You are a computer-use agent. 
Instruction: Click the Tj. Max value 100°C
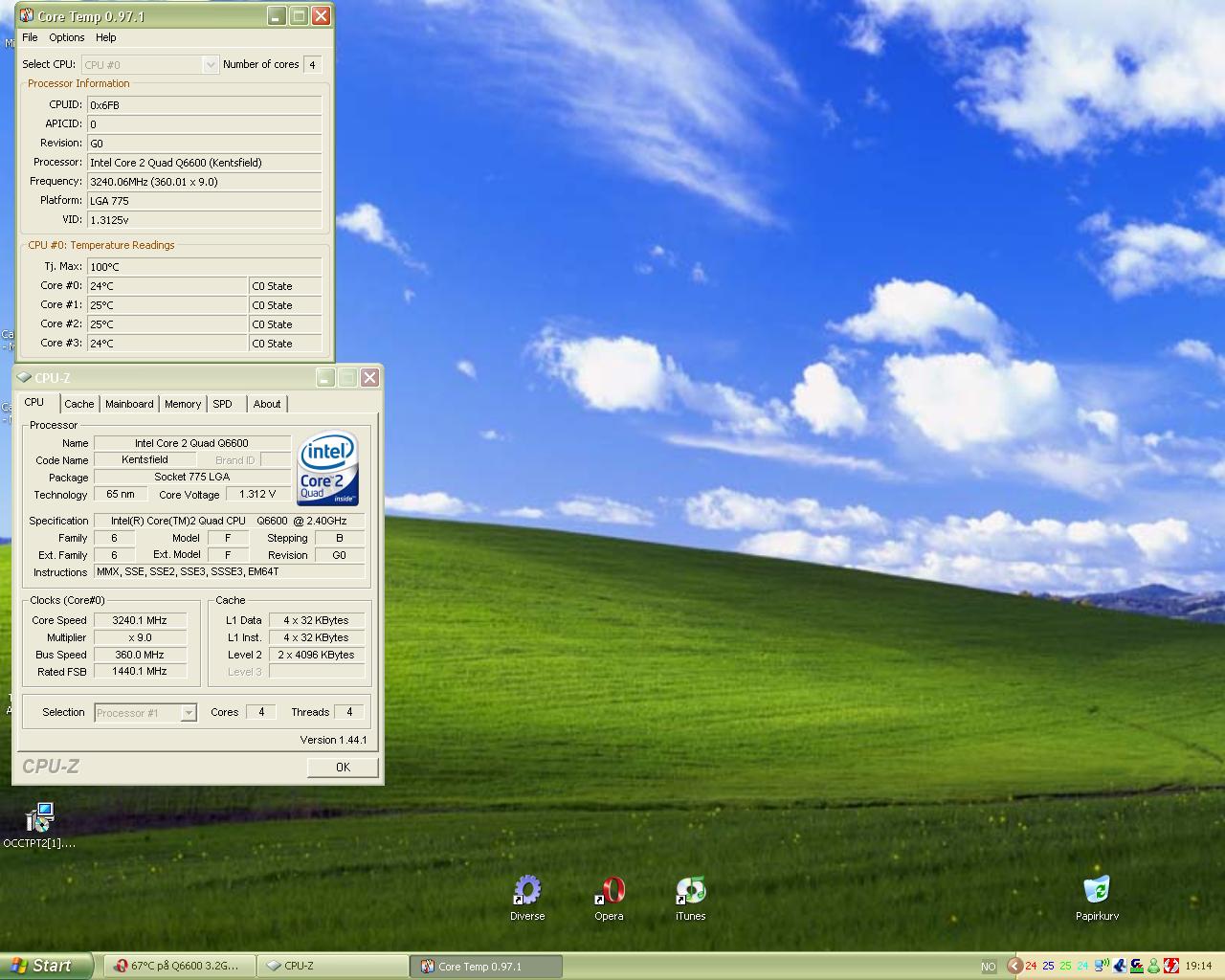tap(205, 266)
